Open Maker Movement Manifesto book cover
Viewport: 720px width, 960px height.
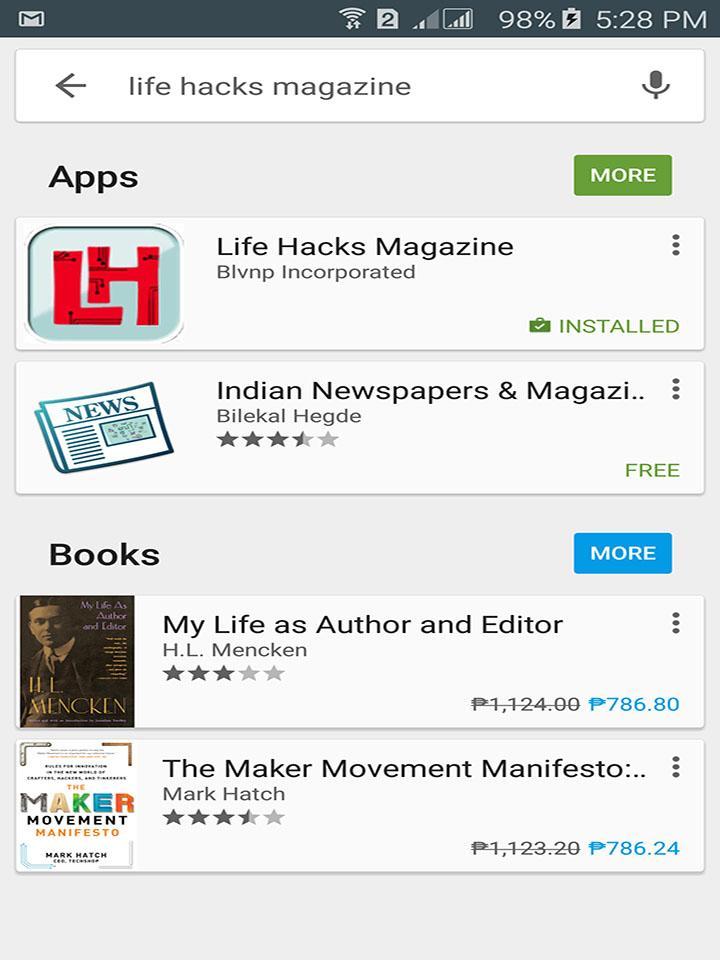click(x=77, y=805)
